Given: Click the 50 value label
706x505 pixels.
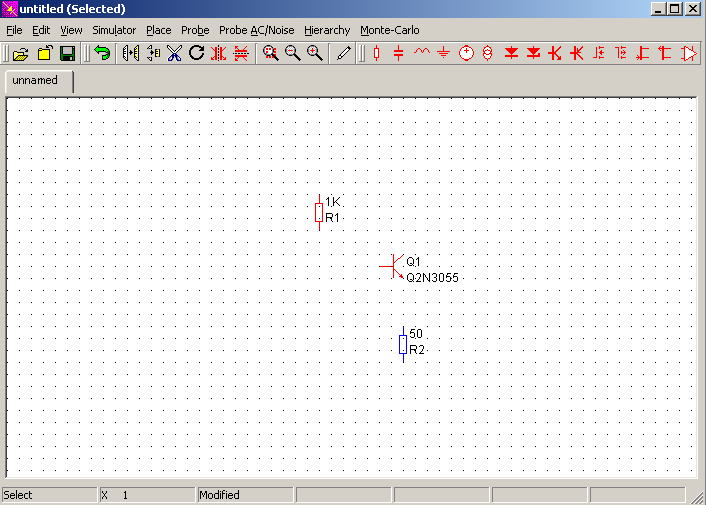Looking at the screenshot, I should [416, 334].
